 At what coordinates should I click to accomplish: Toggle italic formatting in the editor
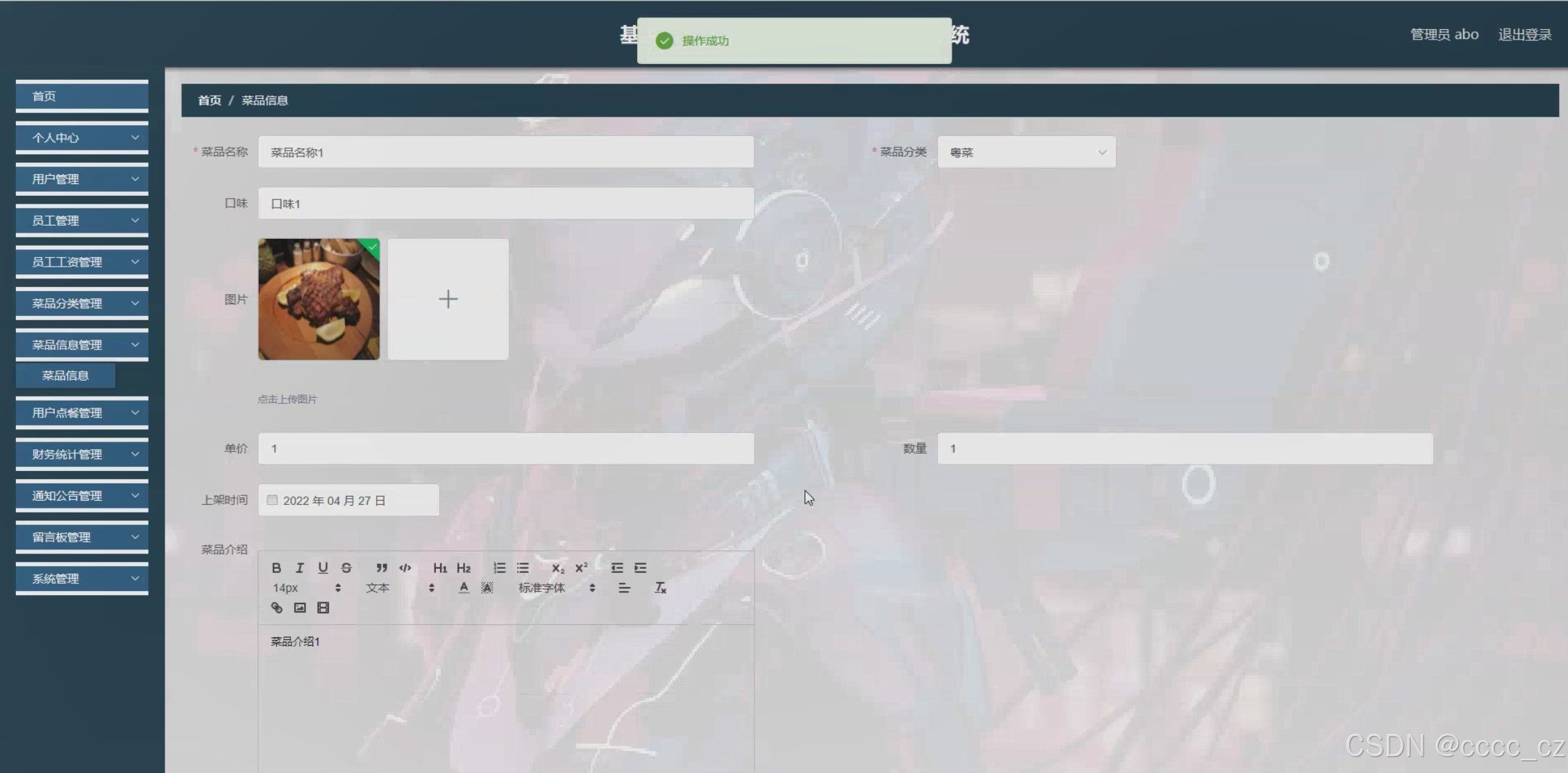click(x=300, y=567)
